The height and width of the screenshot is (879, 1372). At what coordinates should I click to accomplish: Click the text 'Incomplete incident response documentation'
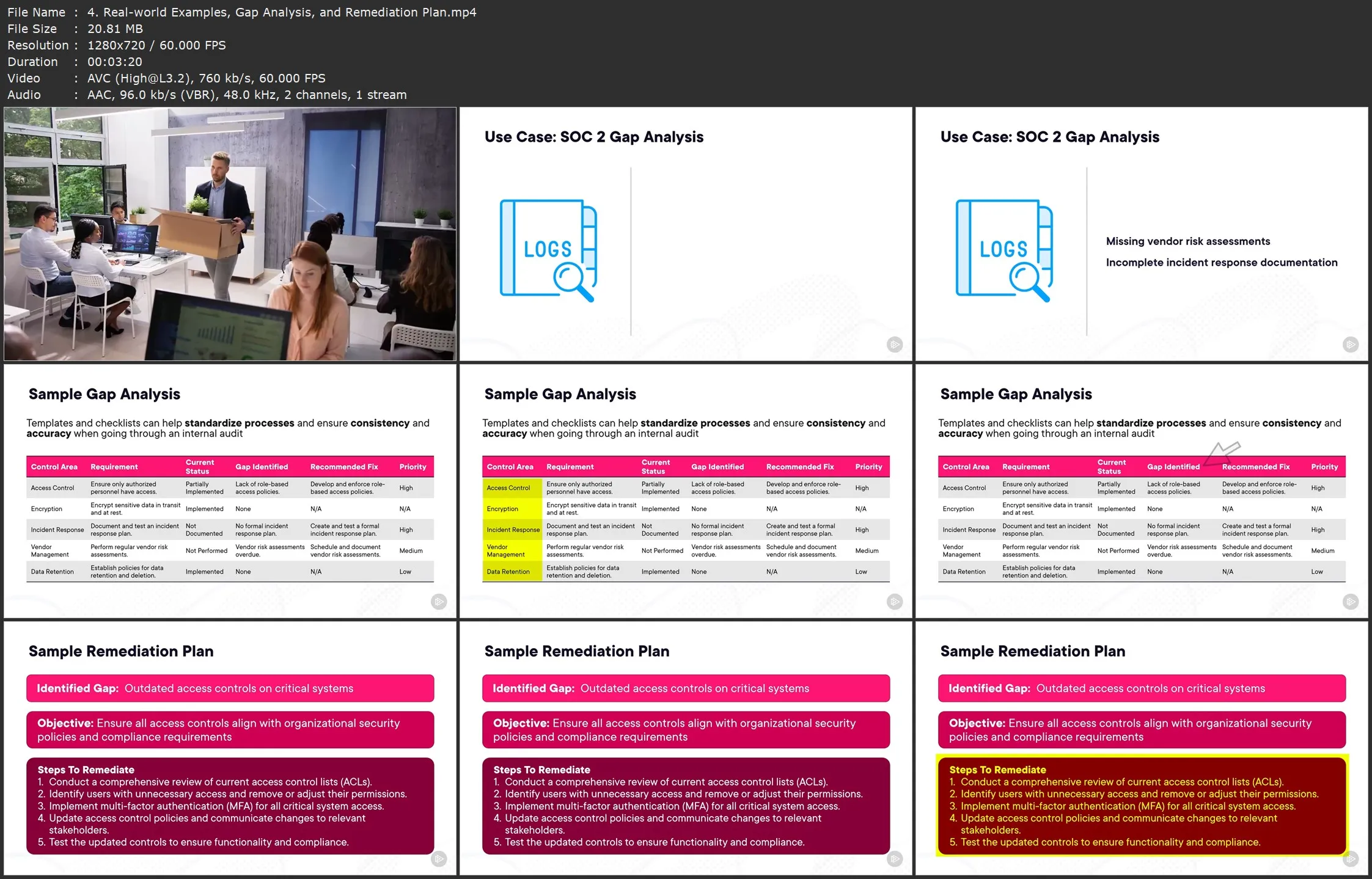[1222, 263]
